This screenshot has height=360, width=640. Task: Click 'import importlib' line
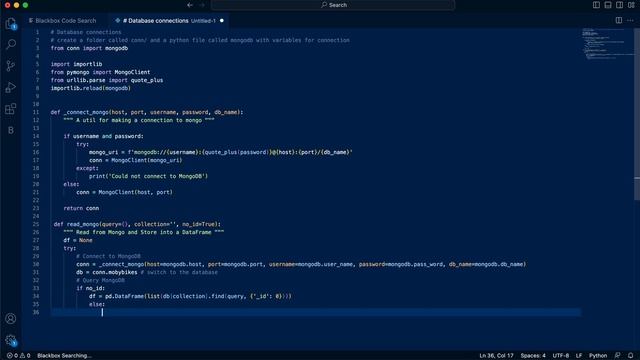click(x=76, y=64)
